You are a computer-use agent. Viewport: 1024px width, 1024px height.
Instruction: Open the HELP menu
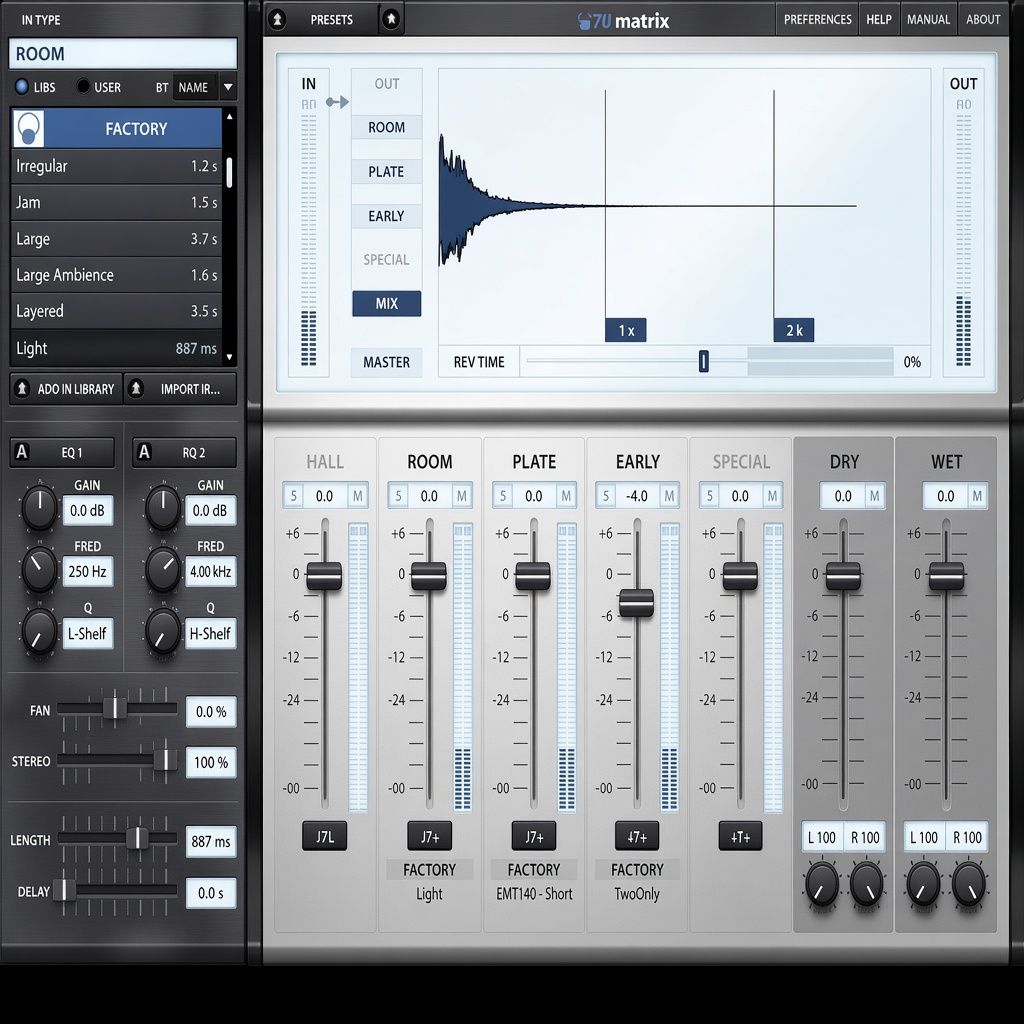tap(879, 20)
